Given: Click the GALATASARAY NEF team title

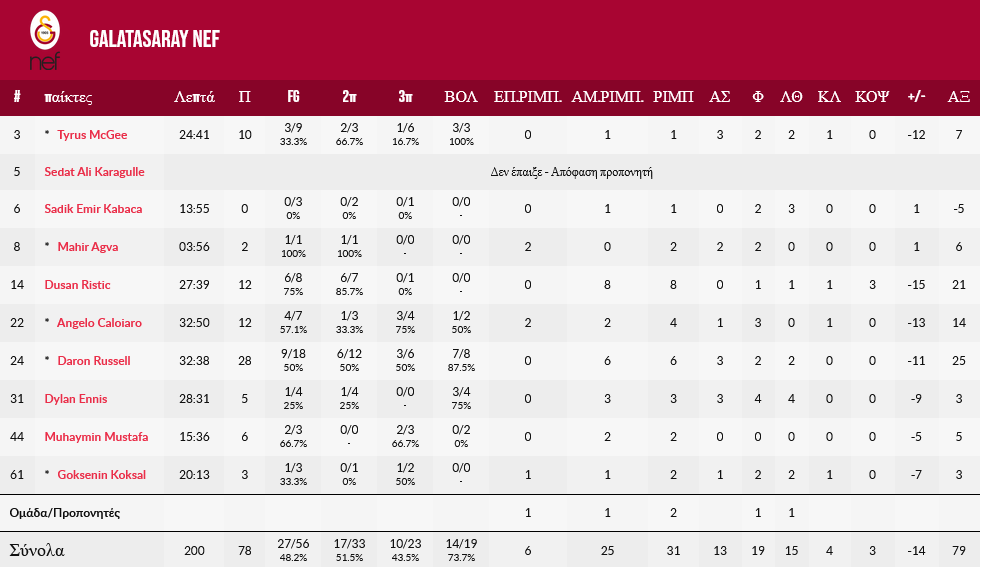Looking at the screenshot, I should (154, 39).
